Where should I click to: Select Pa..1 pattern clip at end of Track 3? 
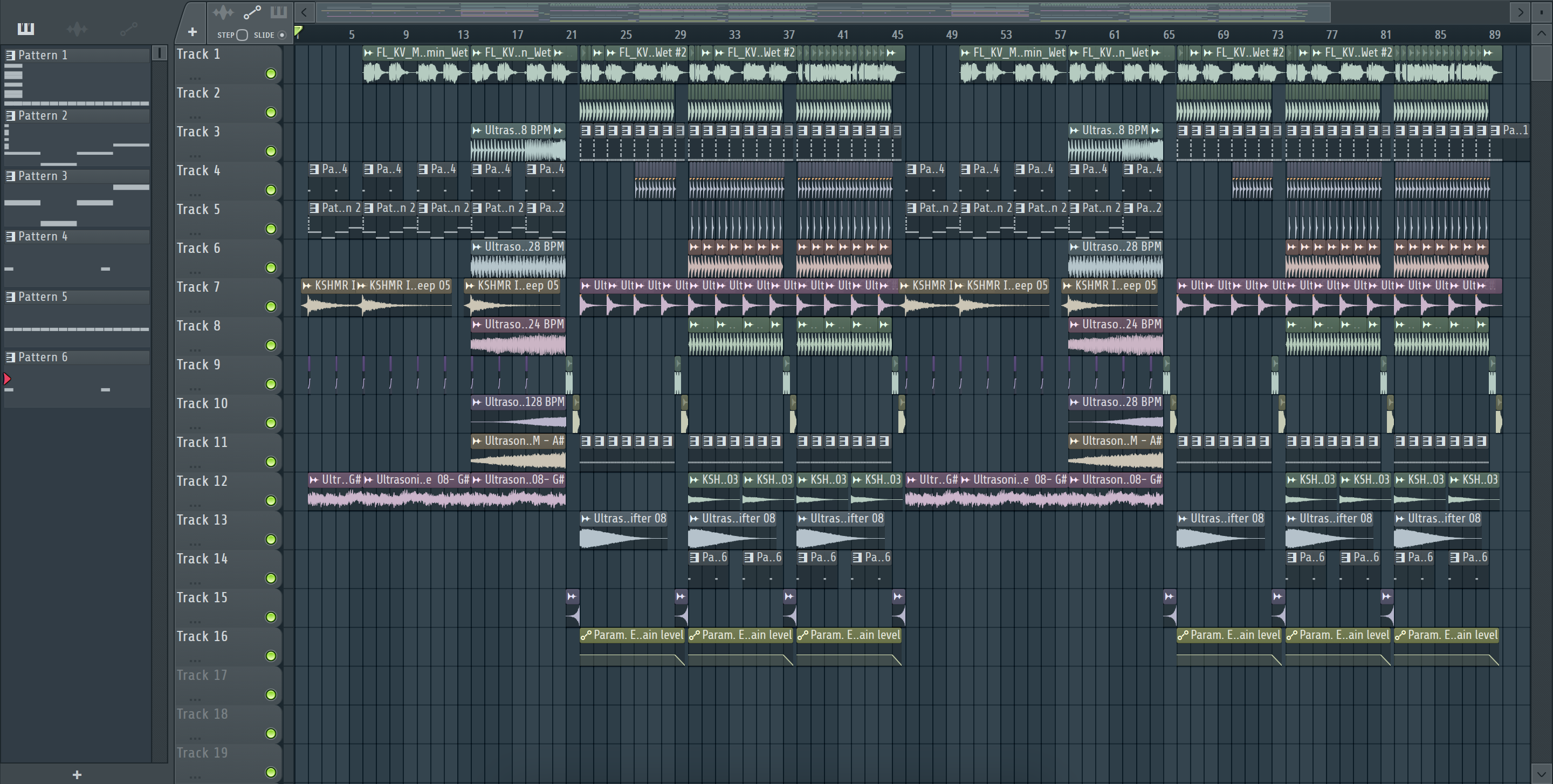pyautogui.click(x=1509, y=141)
